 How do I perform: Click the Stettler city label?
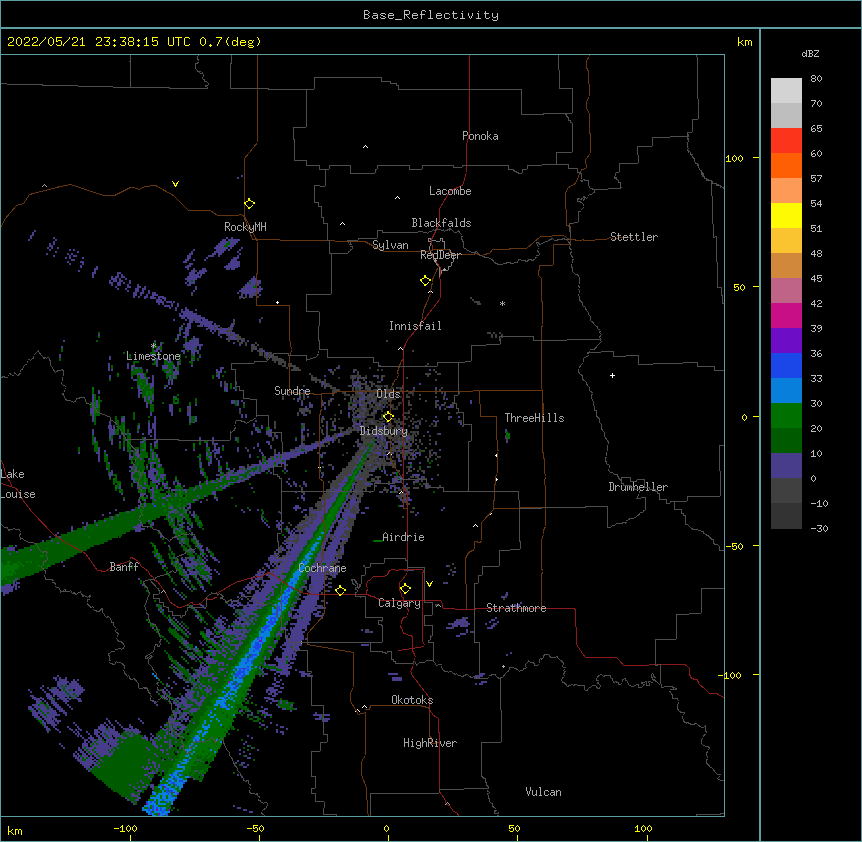point(634,237)
